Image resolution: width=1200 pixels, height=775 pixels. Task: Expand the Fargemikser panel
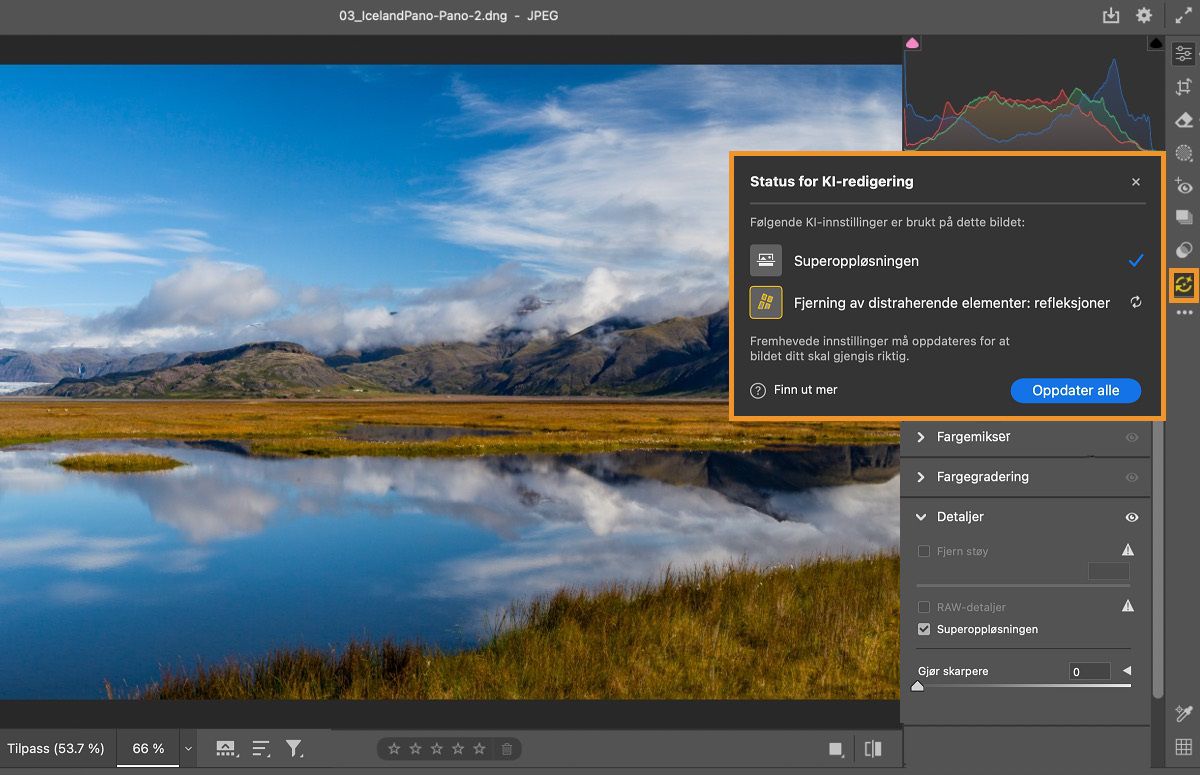921,437
